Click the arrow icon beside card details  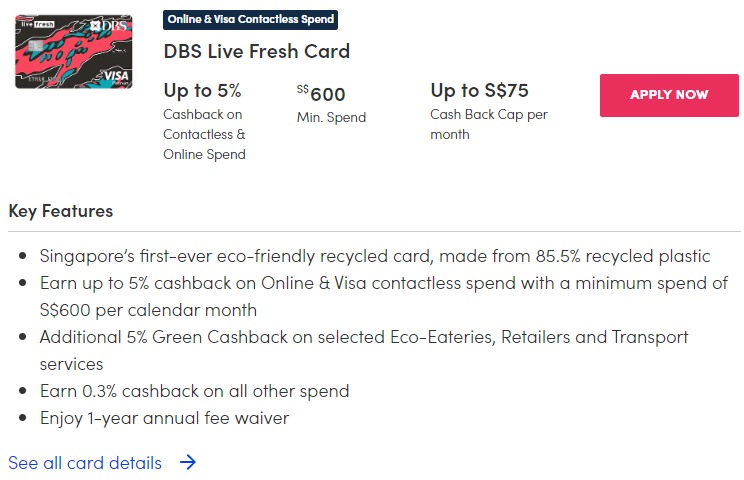pos(187,463)
